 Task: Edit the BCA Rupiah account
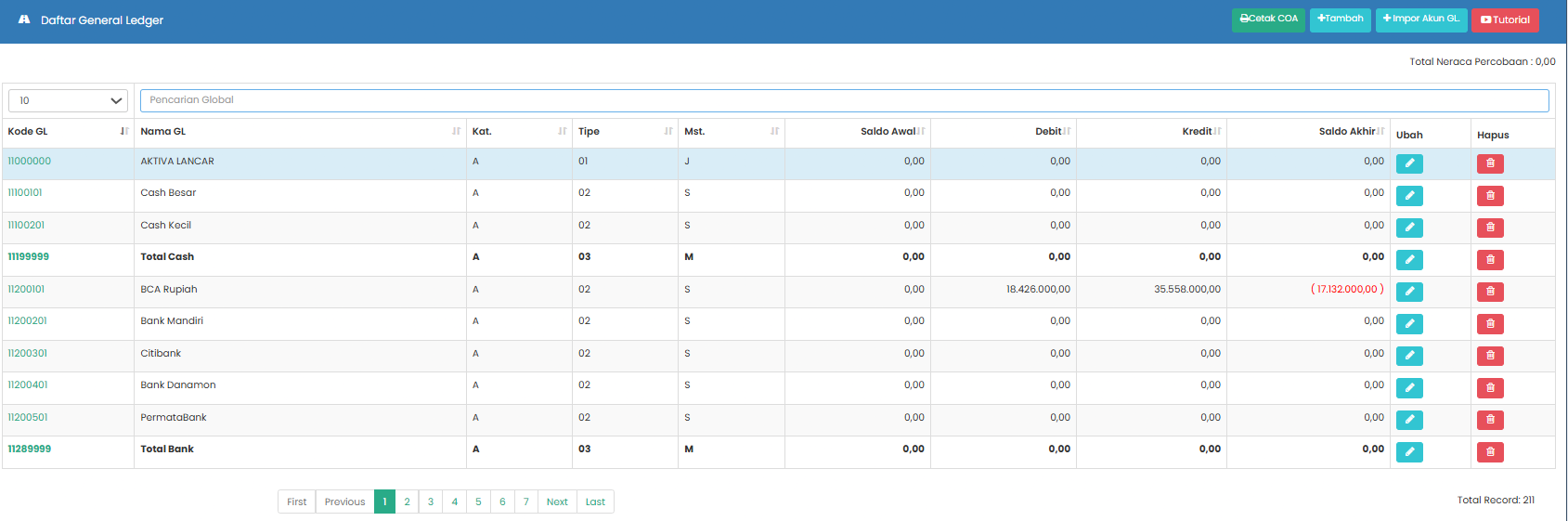(1409, 292)
